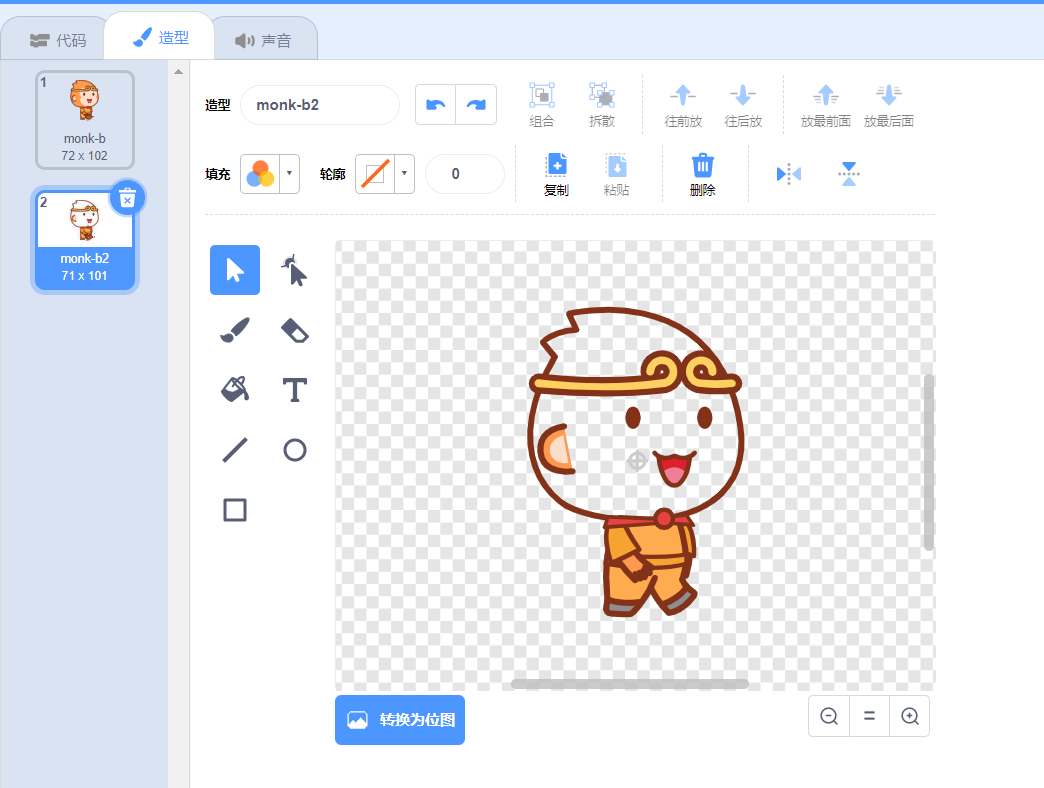Select the Brush tool

point(235,330)
